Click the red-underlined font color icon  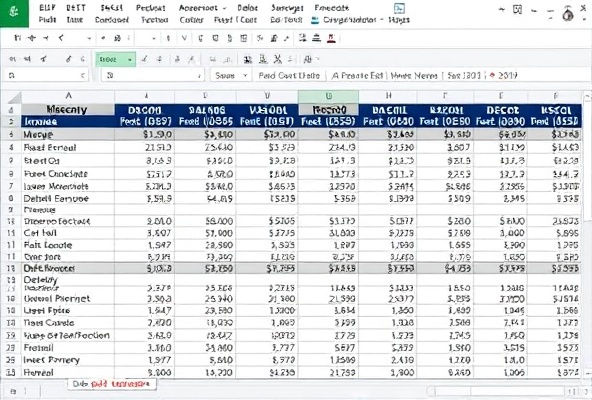click(331, 38)
